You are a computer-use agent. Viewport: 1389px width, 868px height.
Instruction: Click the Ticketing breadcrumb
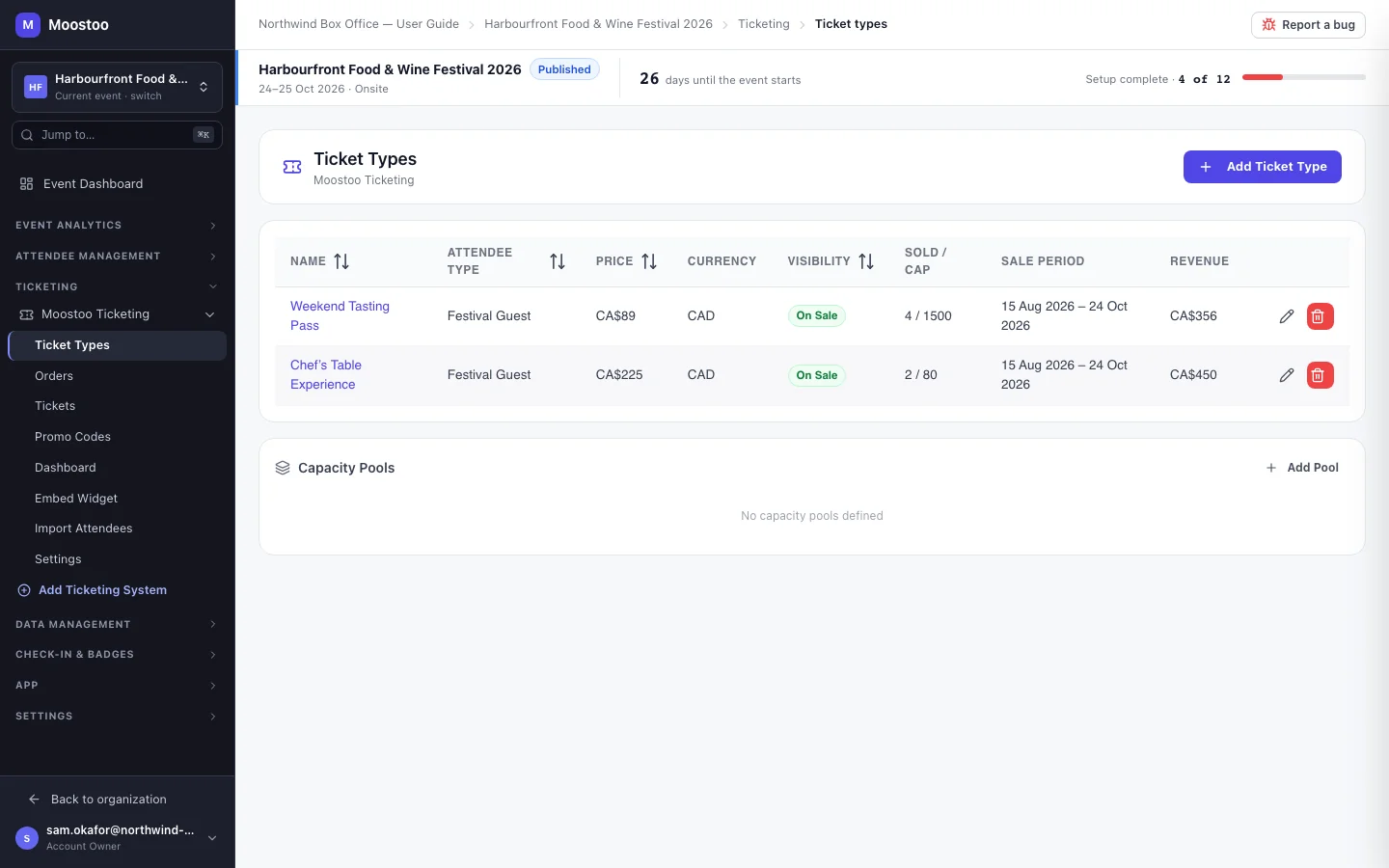(x=764, y=24)
